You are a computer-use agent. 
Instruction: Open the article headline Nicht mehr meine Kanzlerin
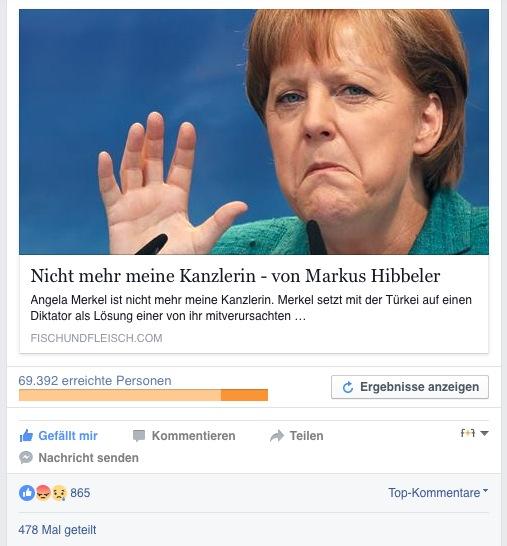coord(235,276)
